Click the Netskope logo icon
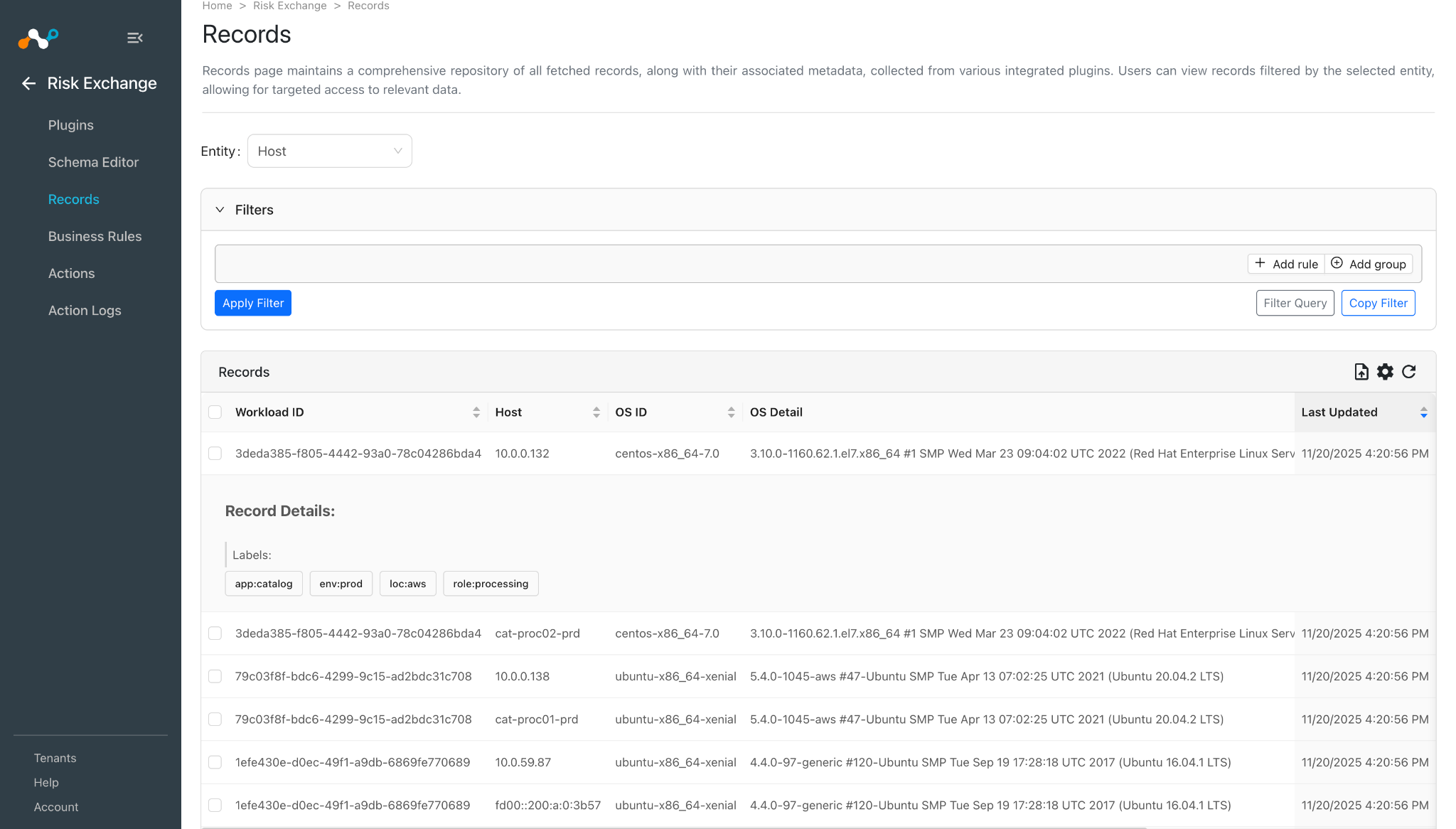Image resolution: width=1456 pixels, height=829 pixels. click(x=38, y=38)
